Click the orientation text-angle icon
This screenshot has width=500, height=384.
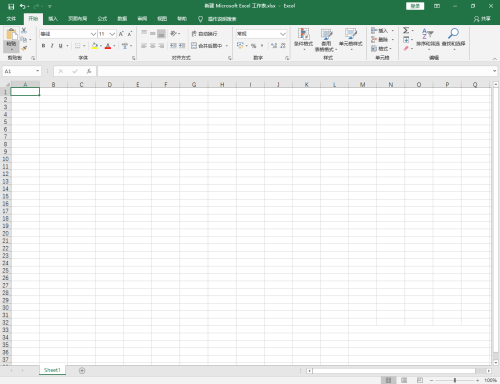173,33
